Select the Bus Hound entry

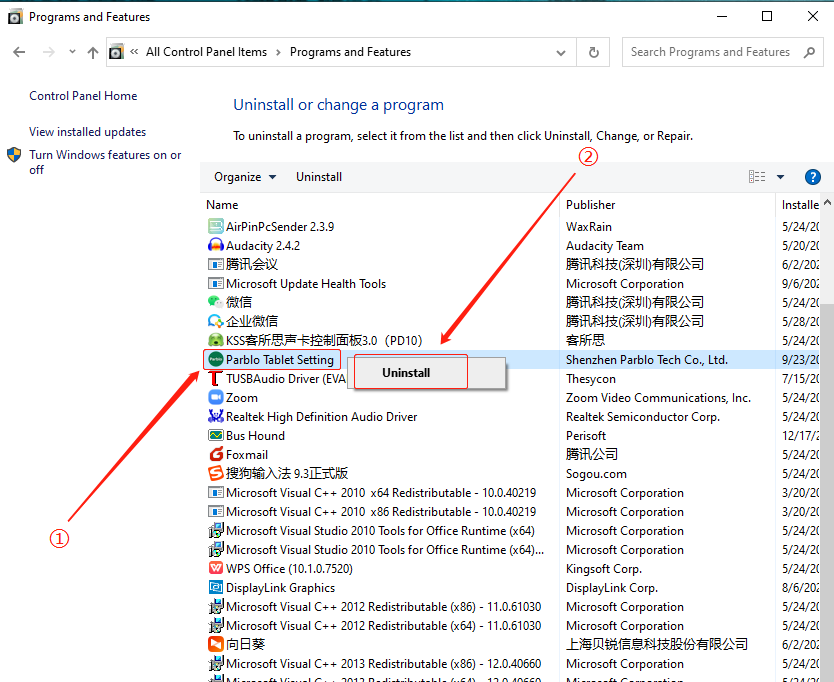pyautogui.click(x=255, y=436)
